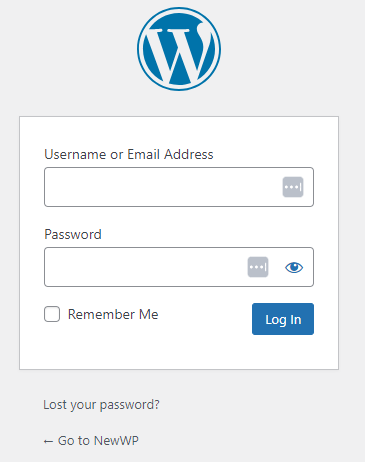
Task: Click the Password field label
Action: (73, 234)
